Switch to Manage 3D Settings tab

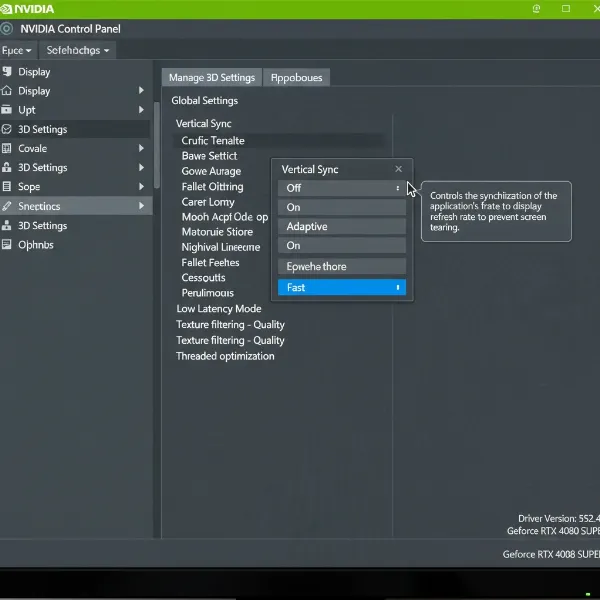212,78
